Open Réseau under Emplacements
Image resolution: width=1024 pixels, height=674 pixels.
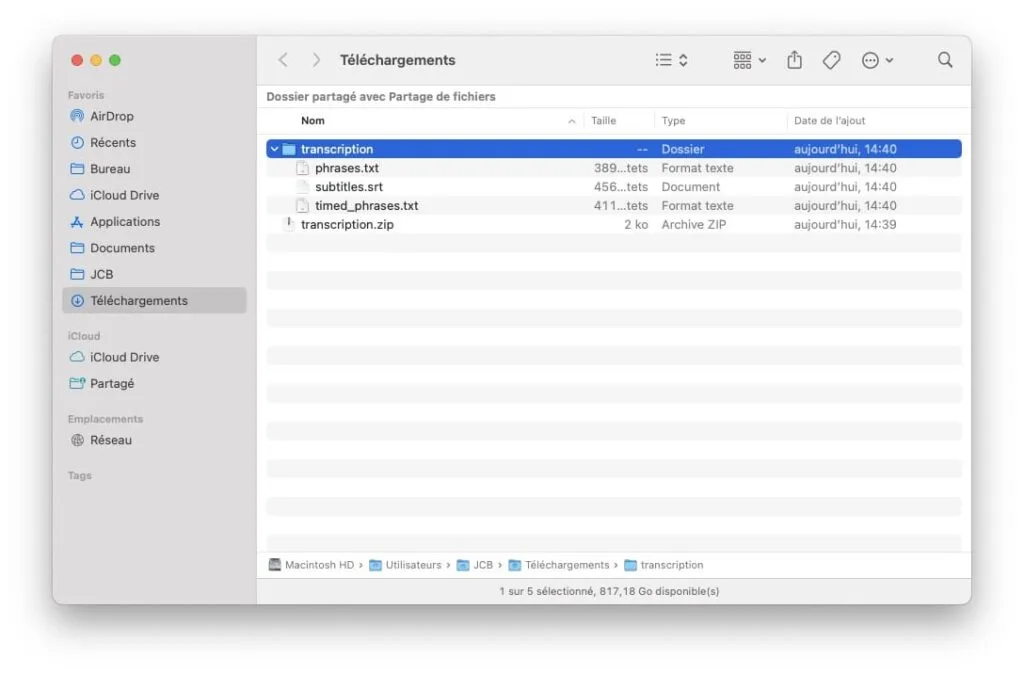pos(108,440)
